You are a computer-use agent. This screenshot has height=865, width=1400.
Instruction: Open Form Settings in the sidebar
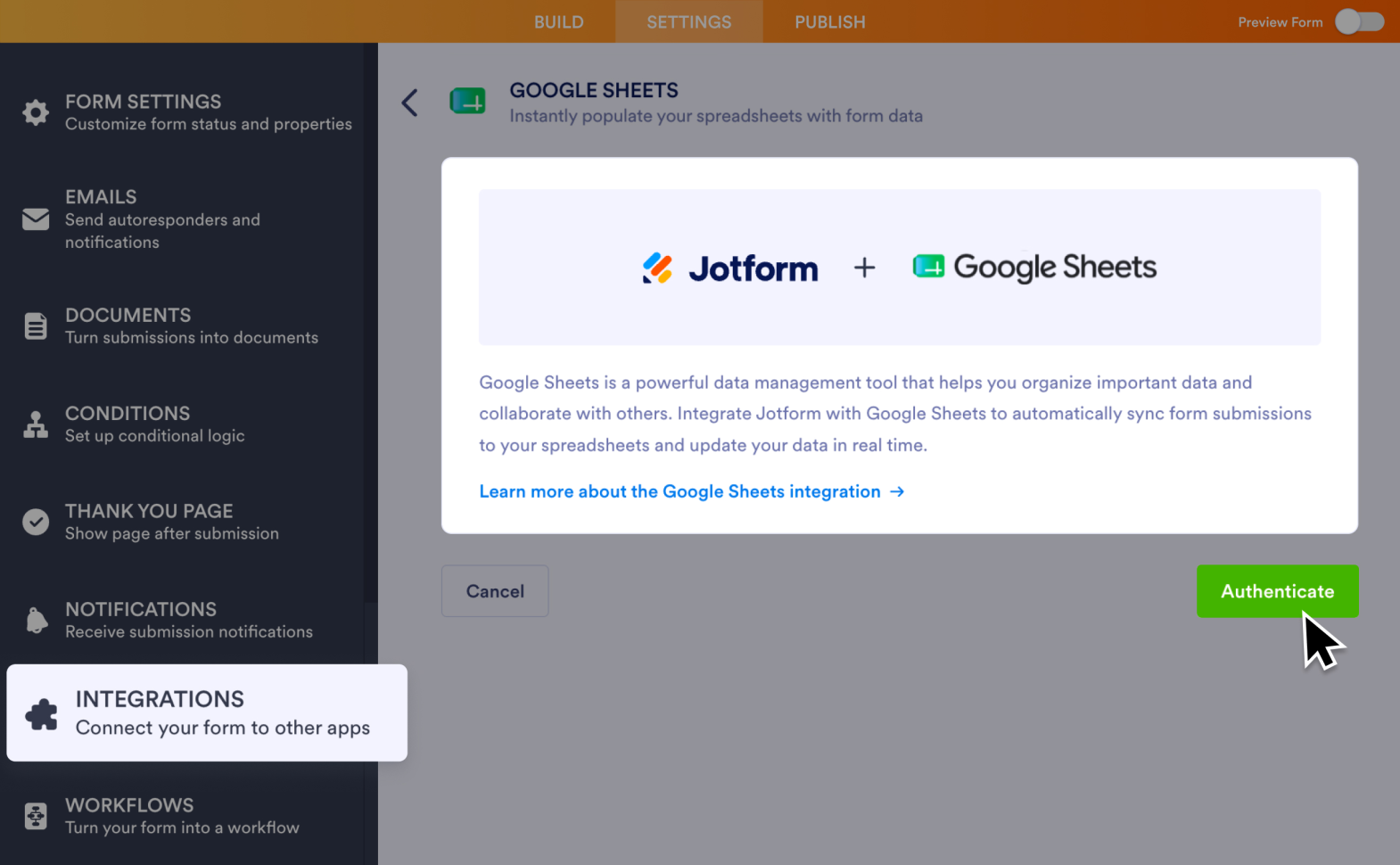189,112
